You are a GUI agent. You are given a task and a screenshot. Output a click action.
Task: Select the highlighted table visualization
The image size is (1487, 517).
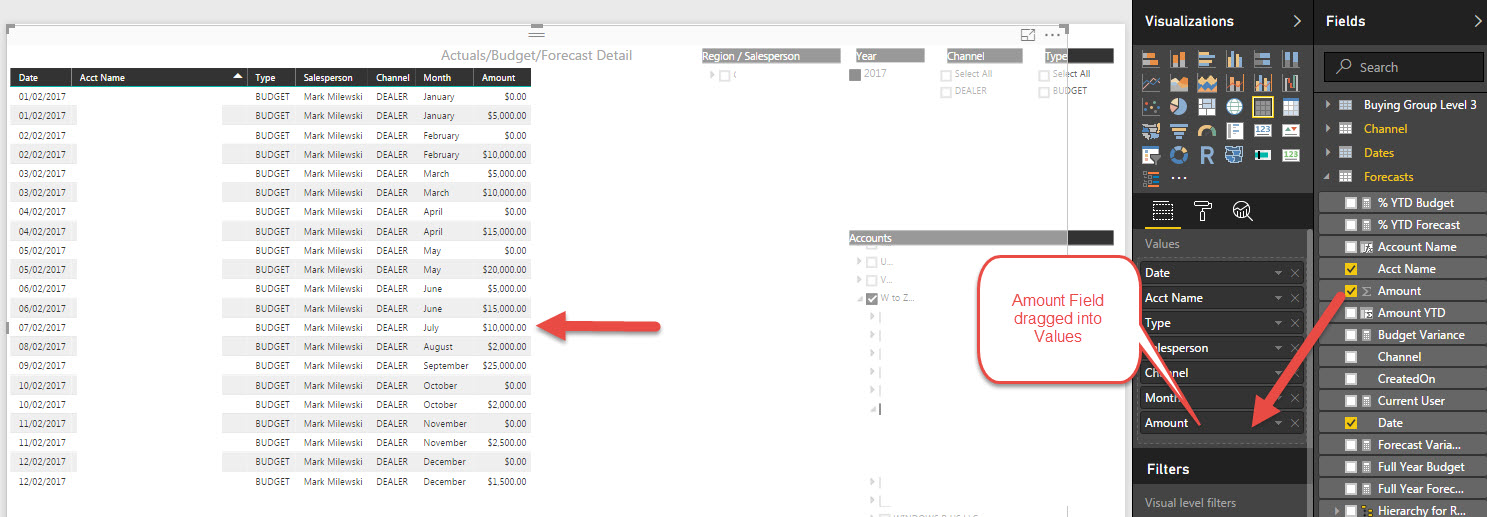click(x=1263, y=107)
